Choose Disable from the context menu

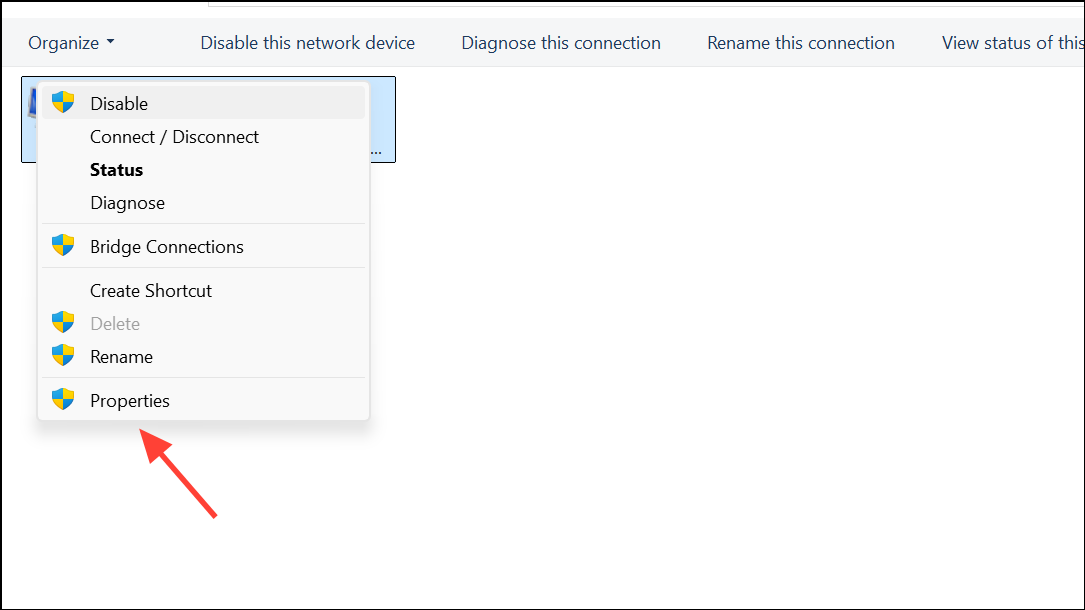tap(118, 102)
